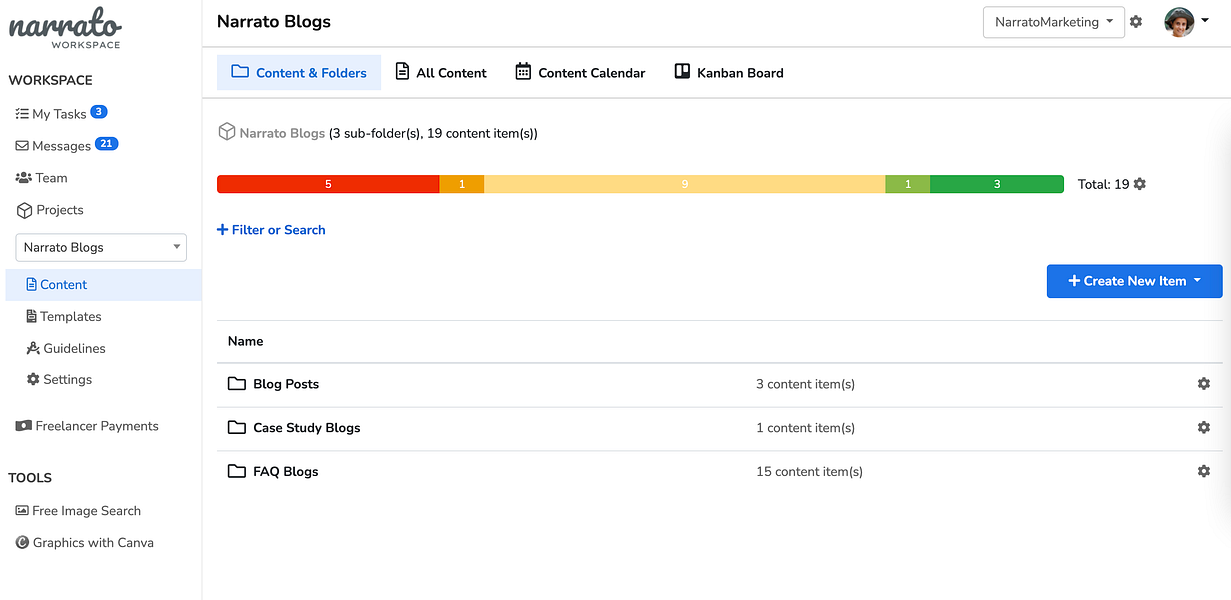Screen dimensions: 1231x600
Task: Open settings gear for Case Study Blogs folder
Action: coord(1204,428)
